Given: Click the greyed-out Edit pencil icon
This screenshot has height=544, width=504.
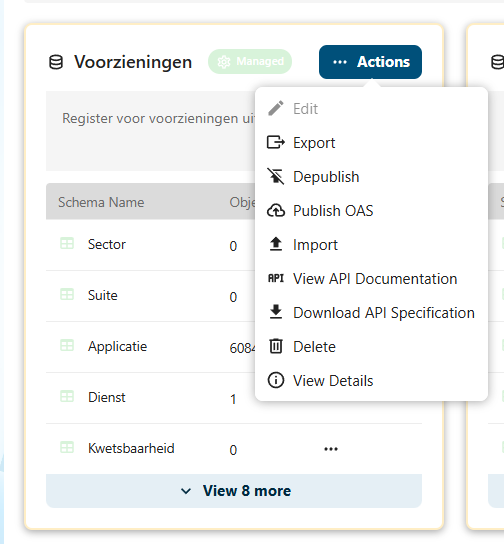Looking at the screenshot, I should pyautogui.click(x=276, y=109).
